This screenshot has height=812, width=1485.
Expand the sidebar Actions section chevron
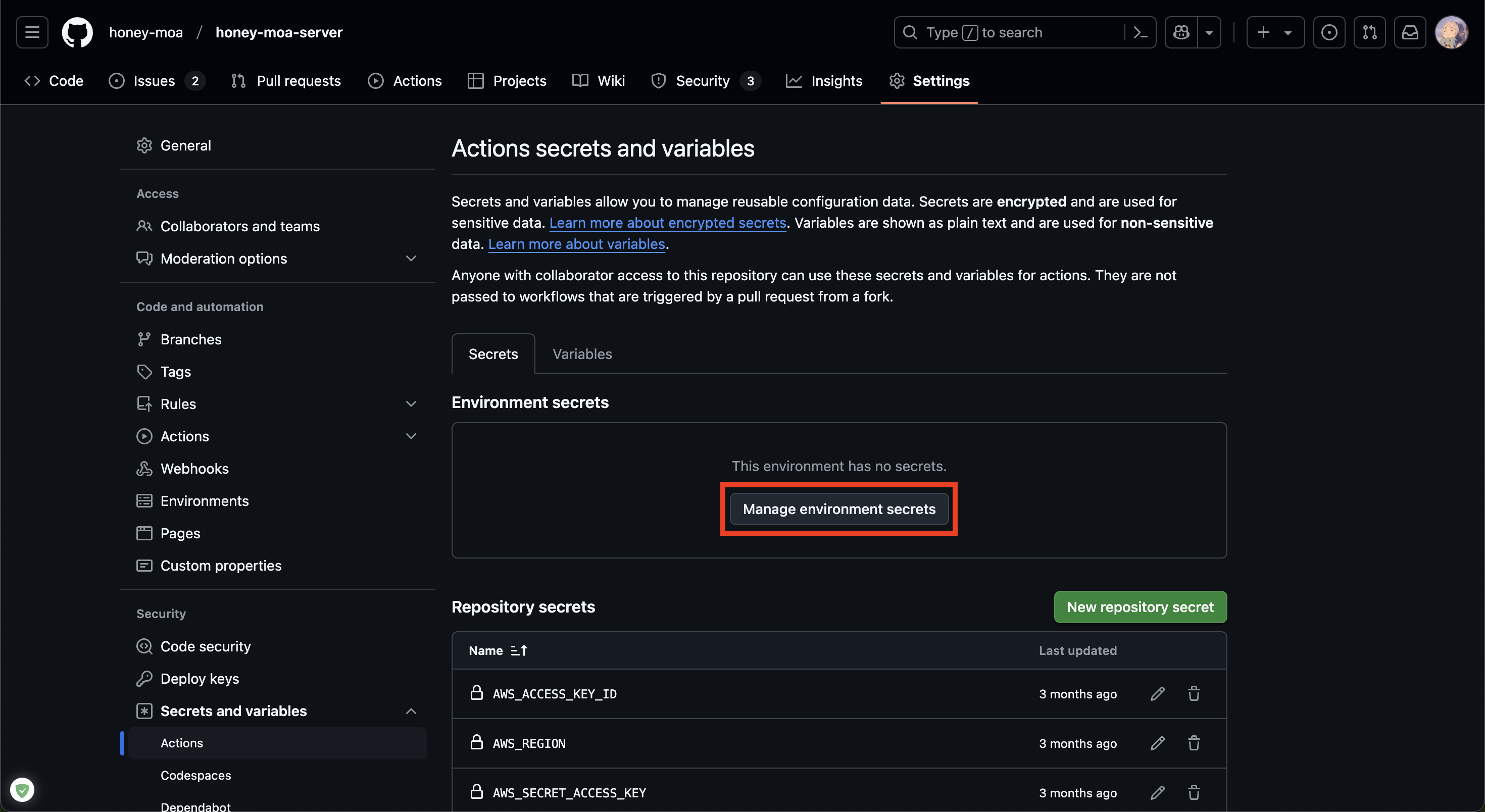(411, 436)
